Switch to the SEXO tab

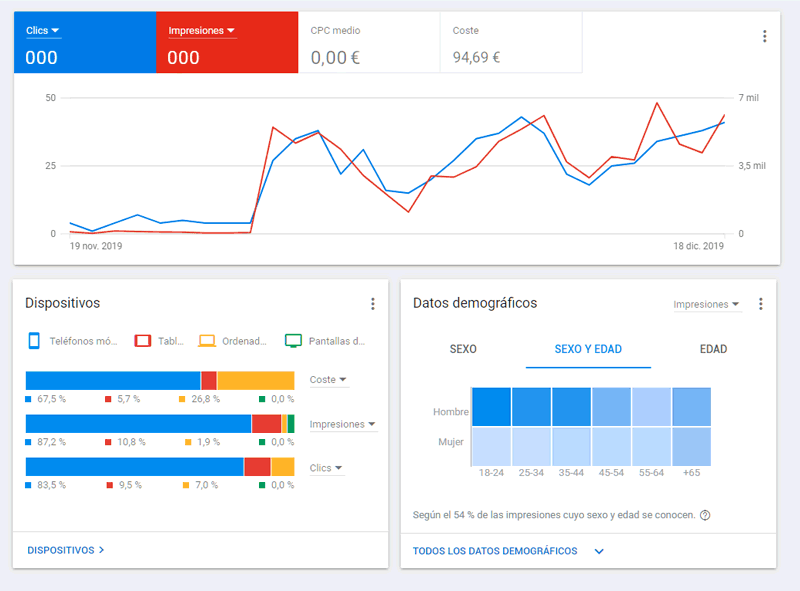pos(463,349)
